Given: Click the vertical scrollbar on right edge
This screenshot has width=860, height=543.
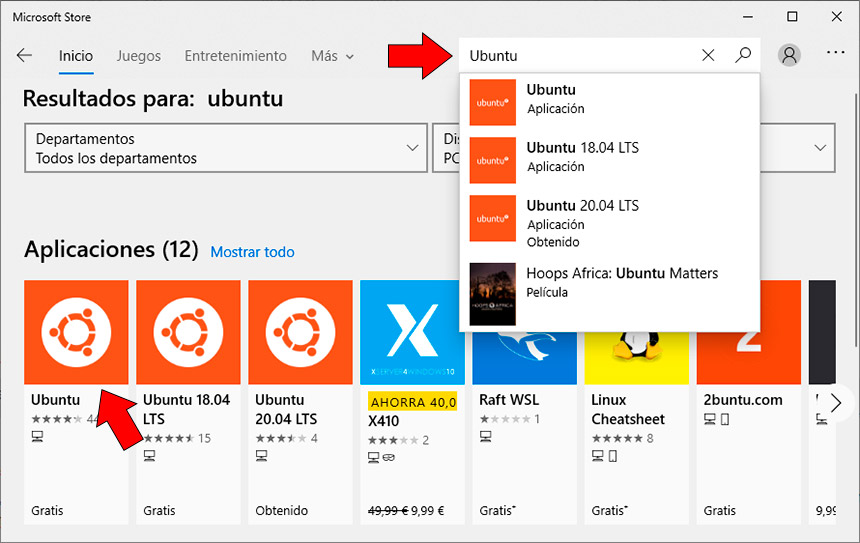Looking at the screenshot, I should pyautogui.click(x=856, y=219).
